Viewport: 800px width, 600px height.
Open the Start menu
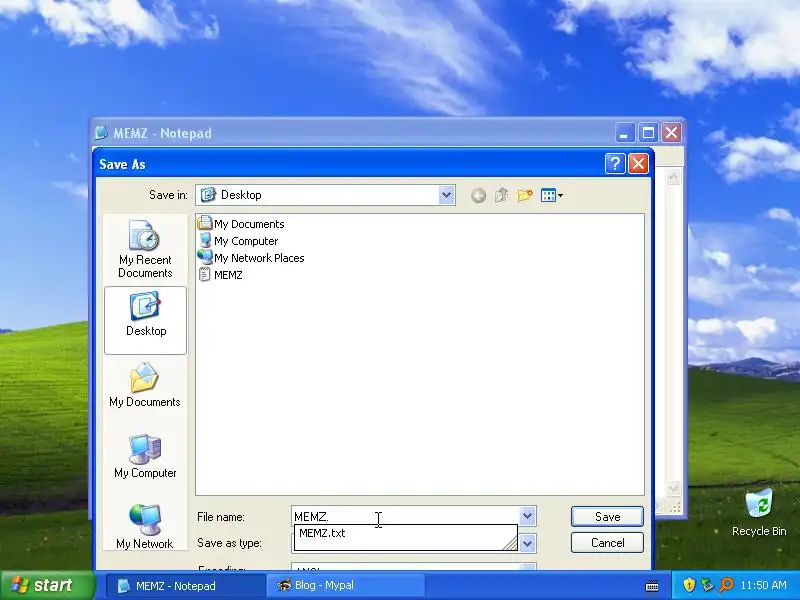pyautogui.click(x=47, y=585)
